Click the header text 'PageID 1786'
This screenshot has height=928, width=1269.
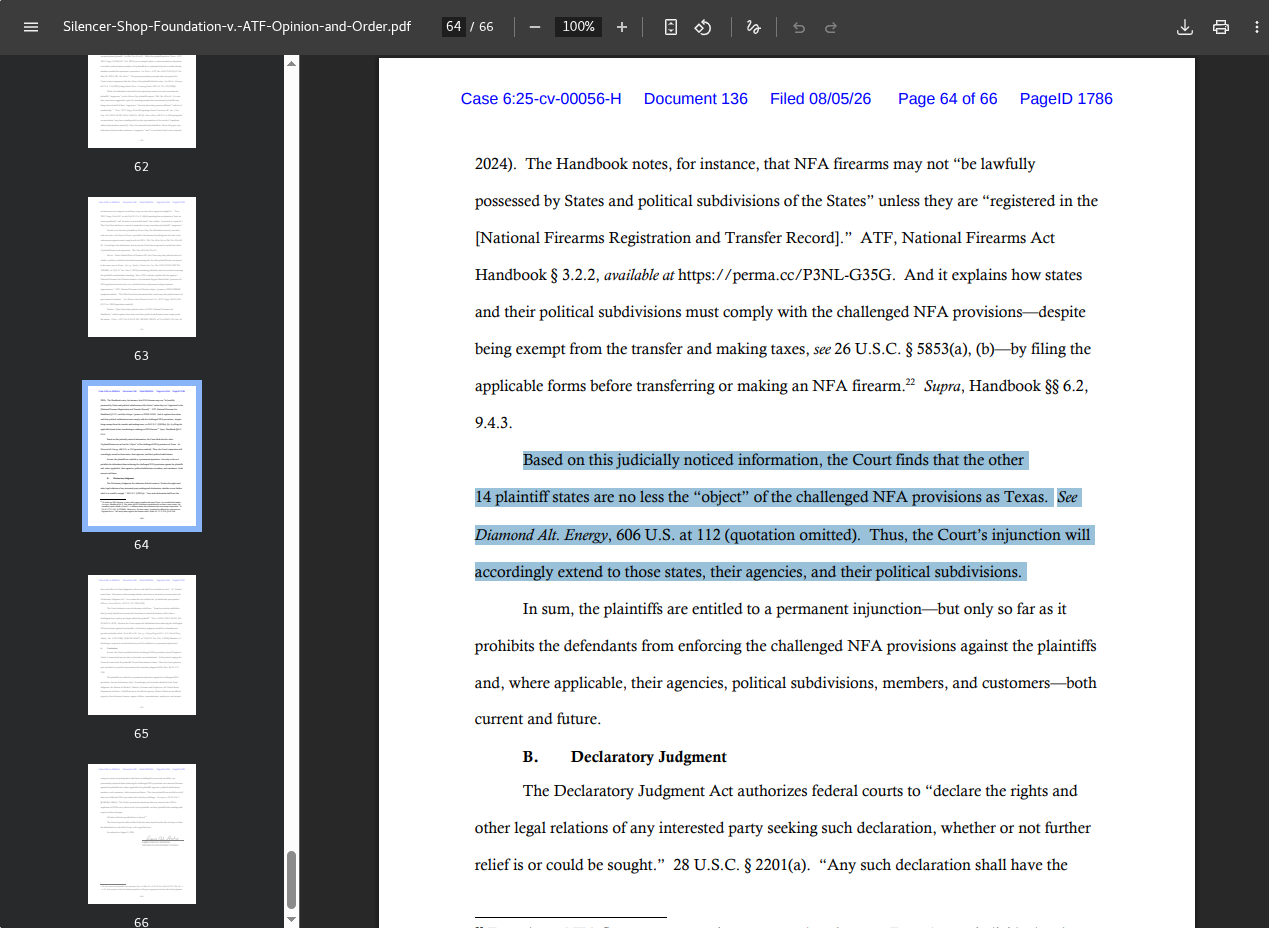point(1066,99)
